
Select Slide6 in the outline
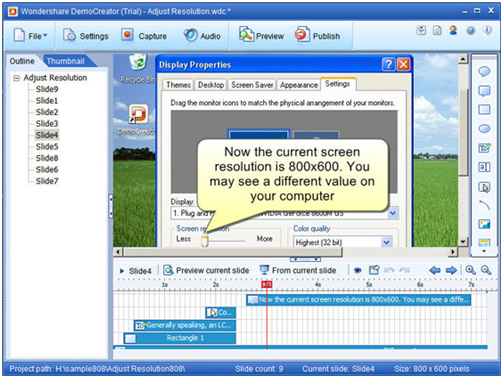(47, 169)
